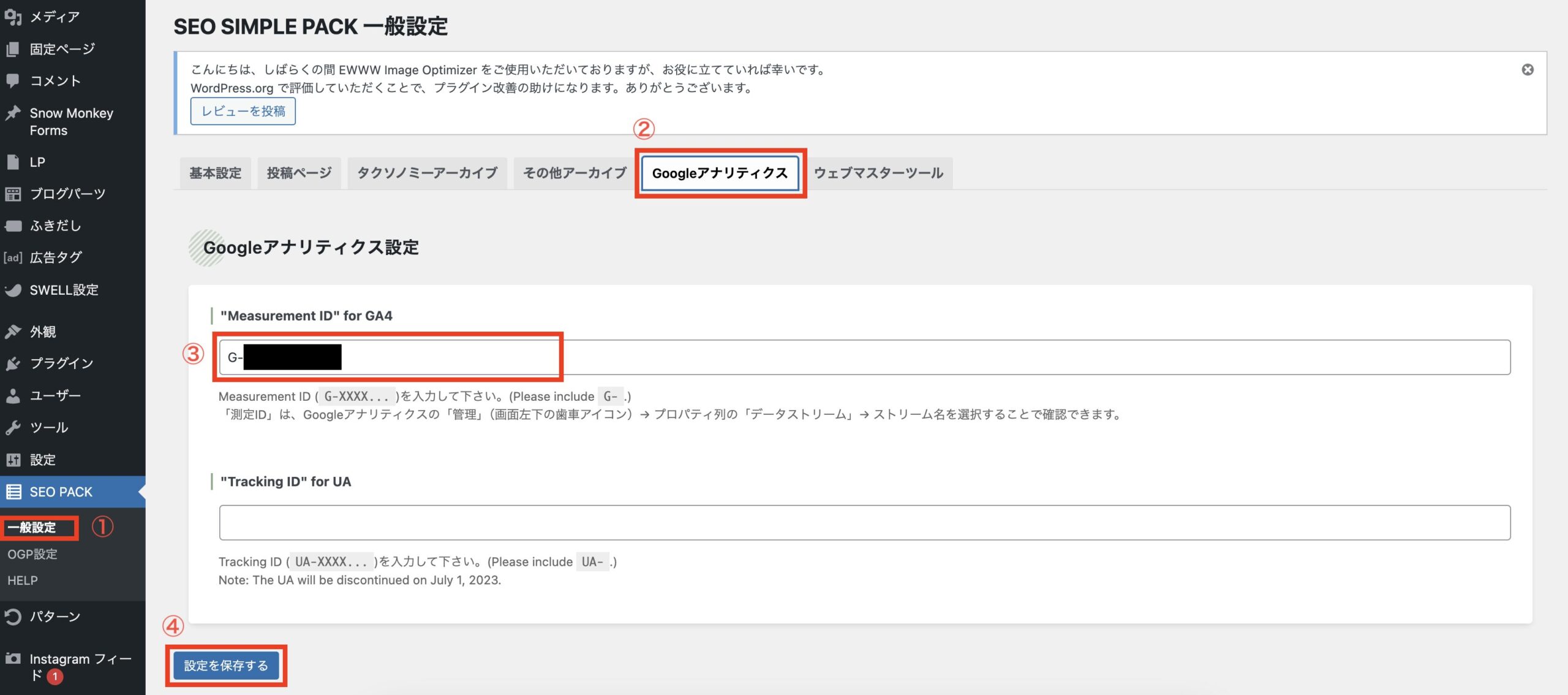The image size is (1568, 695).
Task: Open the Instagram フィード menu
Action: (x=73, y=667)
